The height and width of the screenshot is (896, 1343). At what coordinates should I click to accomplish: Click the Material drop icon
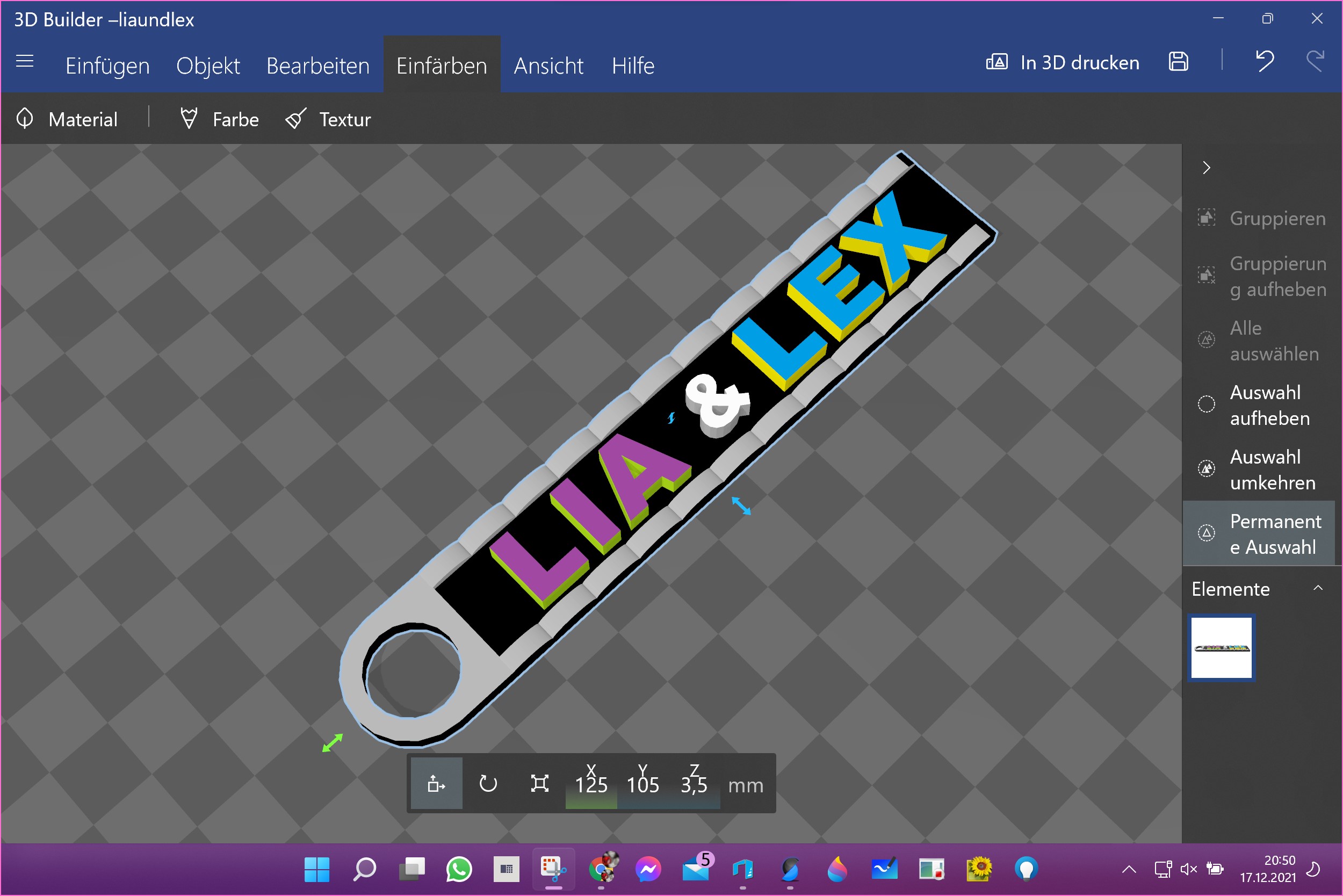[x=25, y=119]
